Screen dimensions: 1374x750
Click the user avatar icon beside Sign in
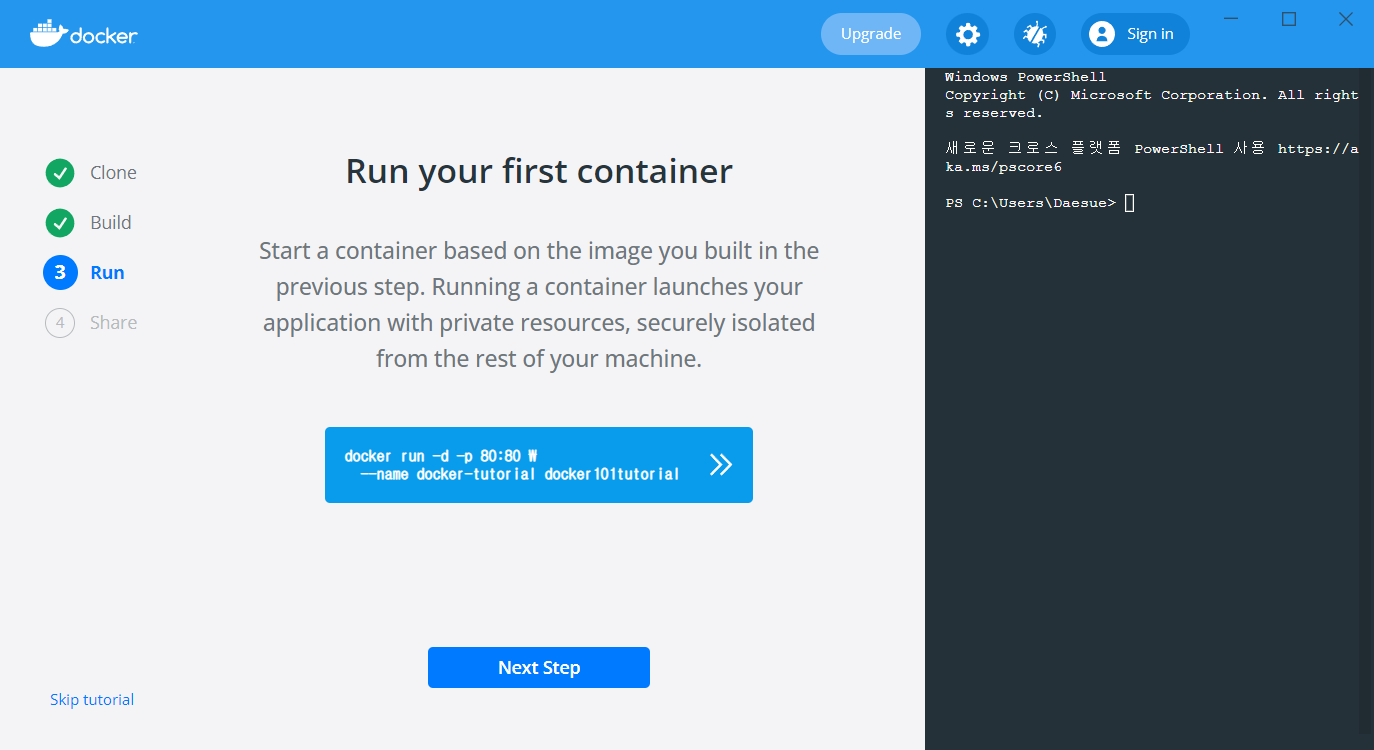(1102, 34)
